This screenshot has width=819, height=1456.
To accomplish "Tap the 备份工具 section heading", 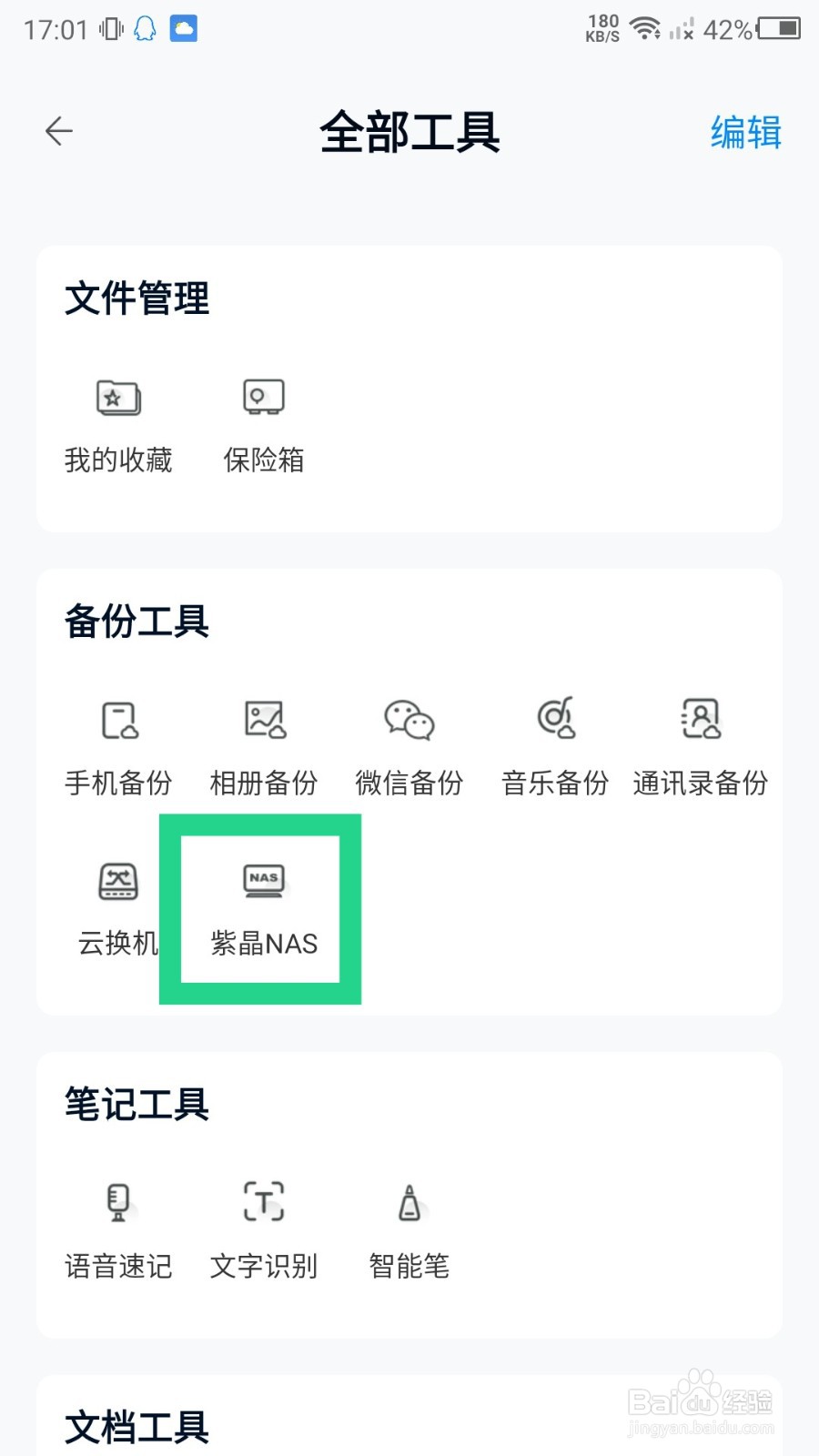I will point(137,622).
